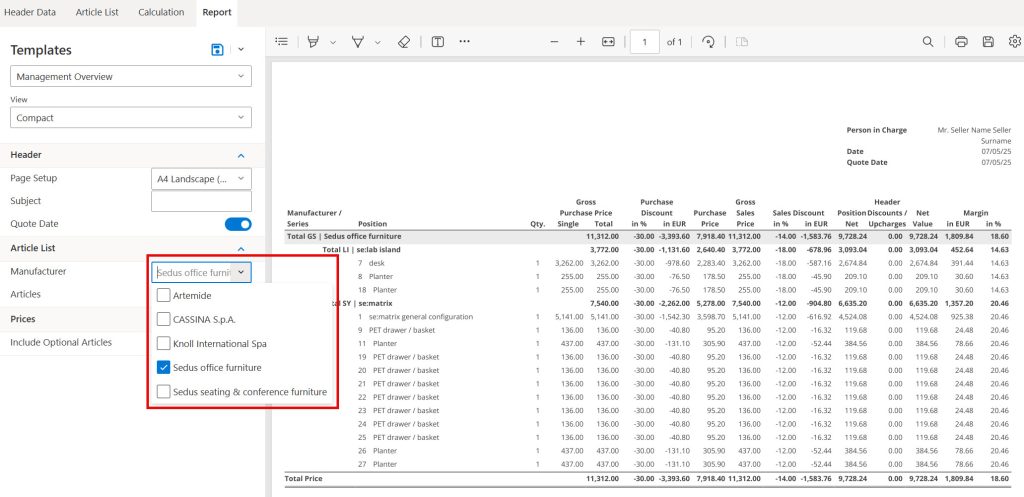Click the eraser clear-filter icon
Viewport: 1024px width, 497px height.
[404, 42]
